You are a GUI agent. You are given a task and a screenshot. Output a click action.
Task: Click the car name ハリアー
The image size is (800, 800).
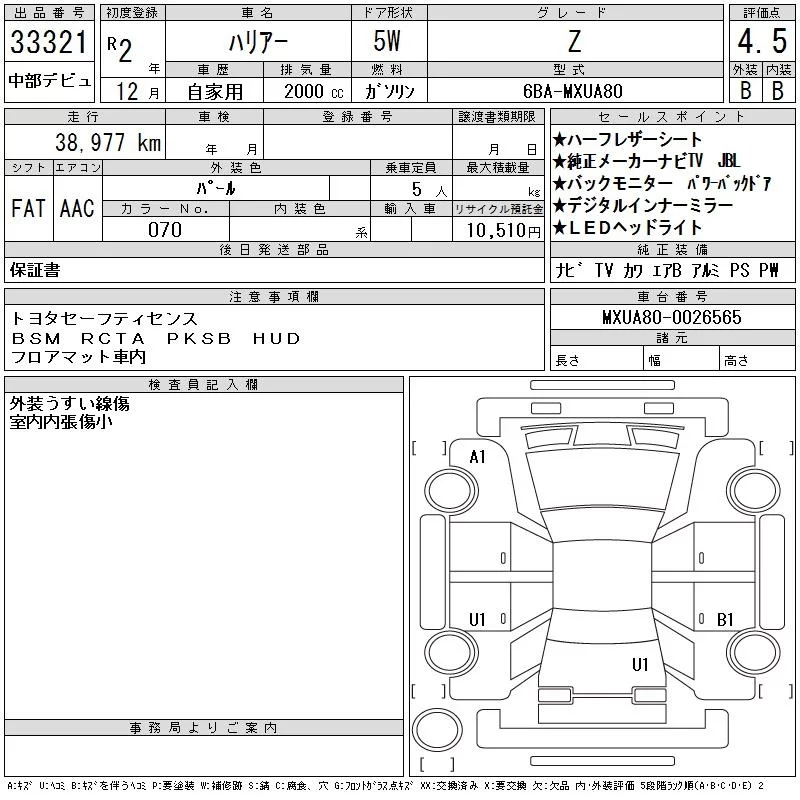coord(258,42)
